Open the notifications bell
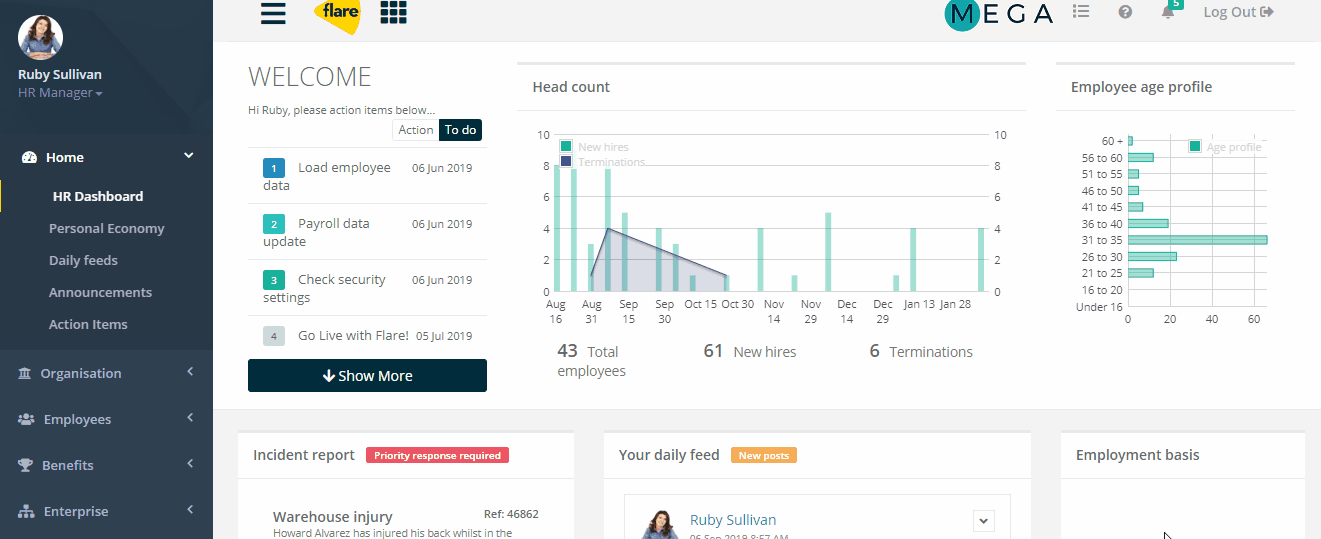 pos(1168,12)
